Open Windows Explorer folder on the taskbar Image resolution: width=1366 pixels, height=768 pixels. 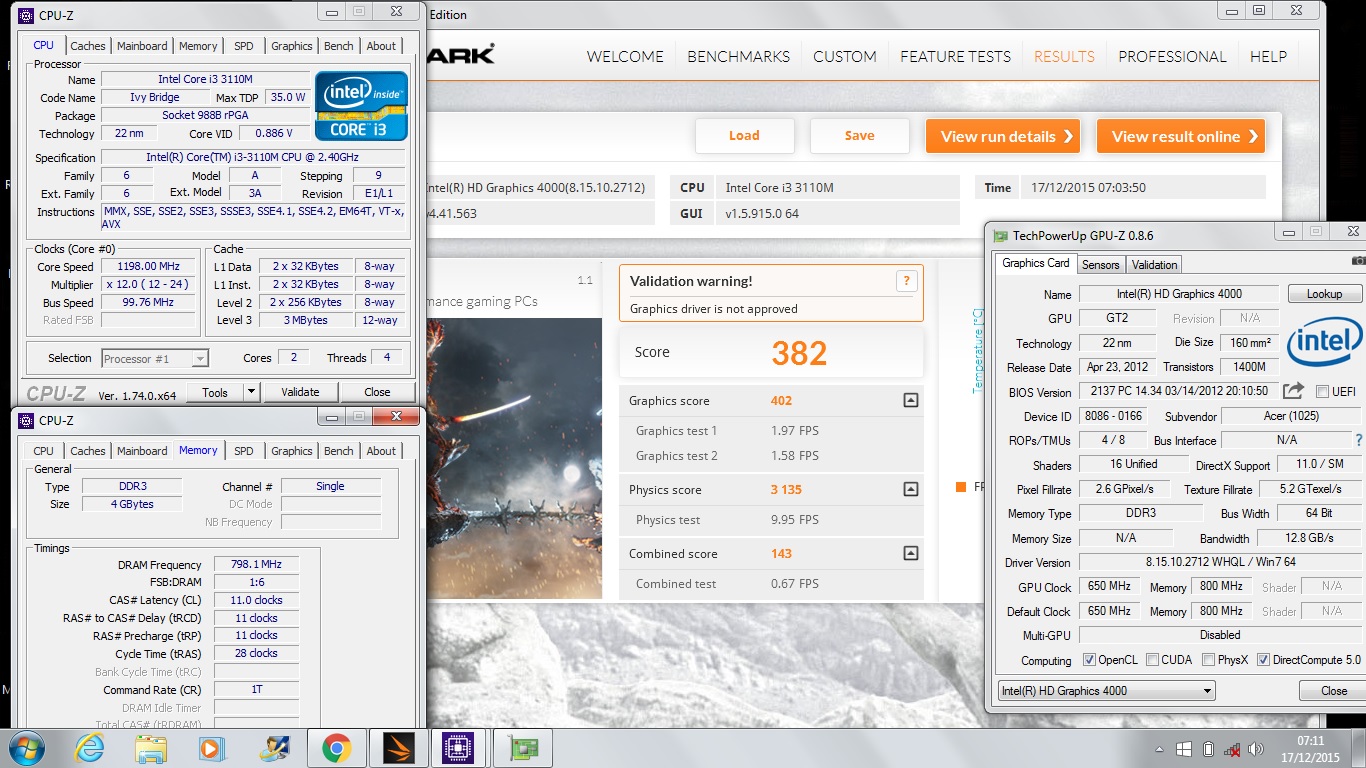151,748
